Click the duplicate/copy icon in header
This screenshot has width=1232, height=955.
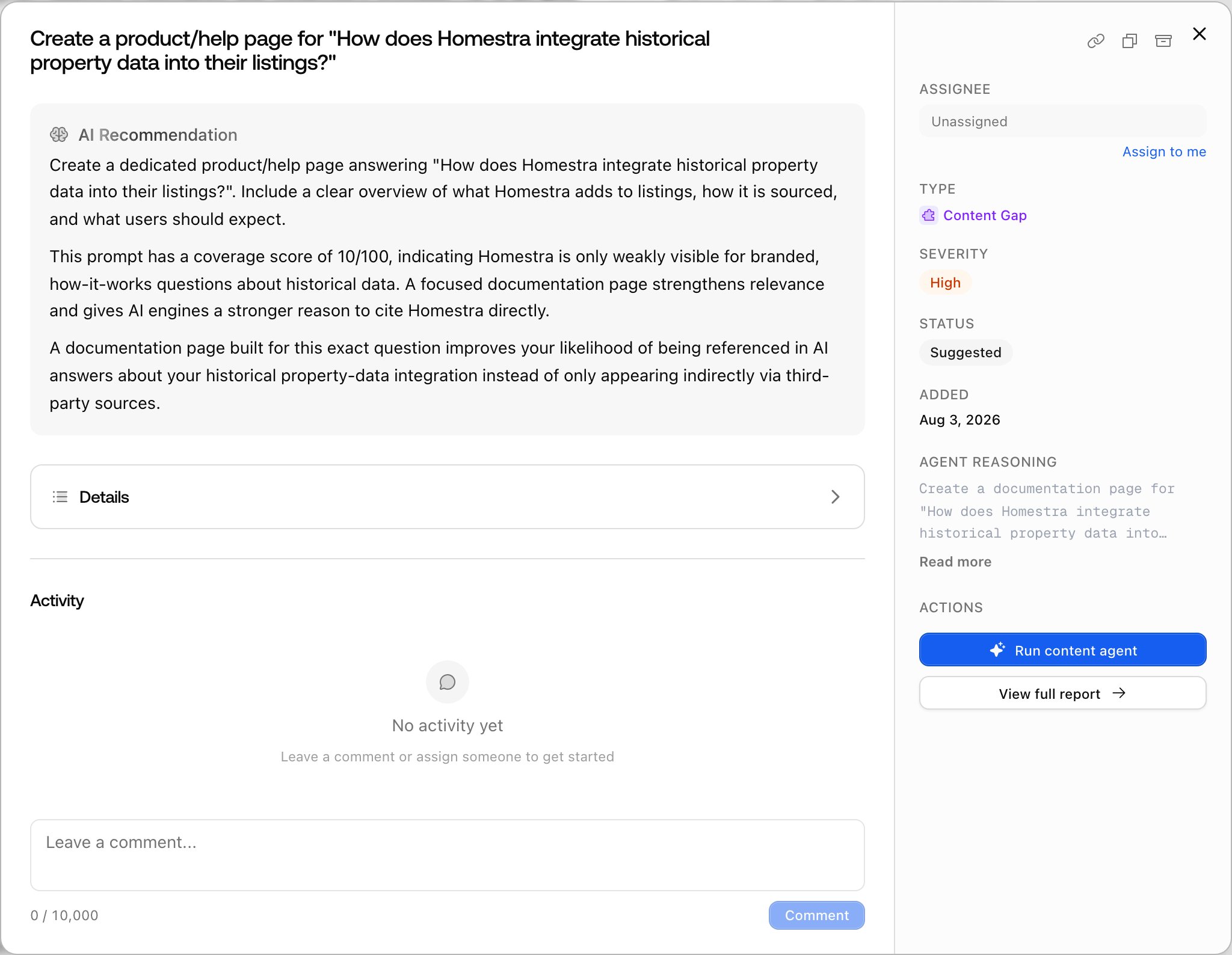point(1129,41)
